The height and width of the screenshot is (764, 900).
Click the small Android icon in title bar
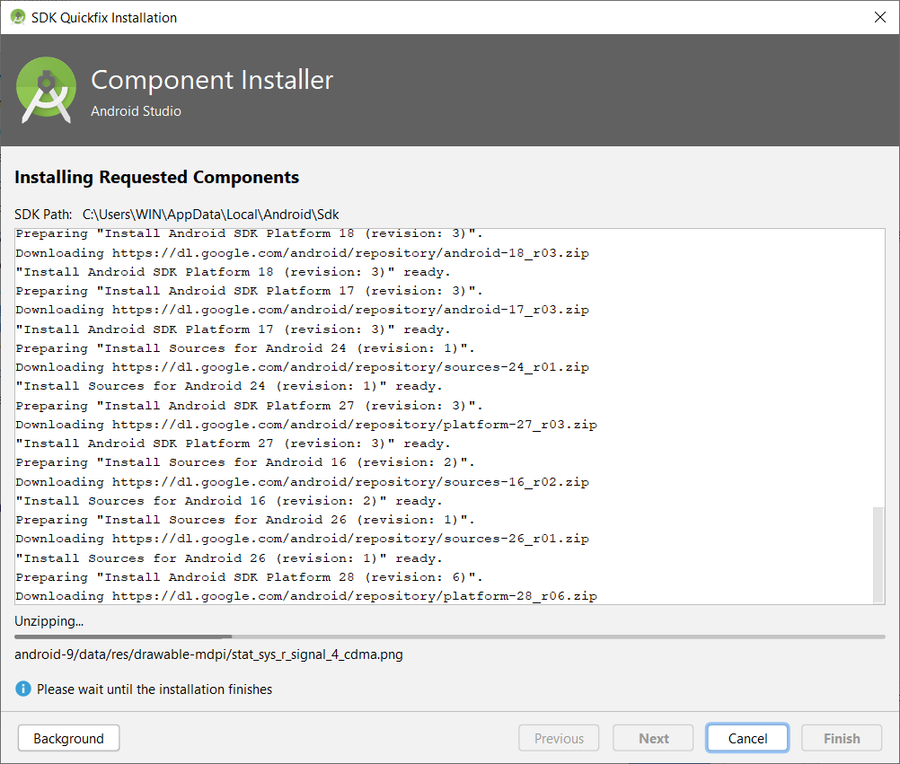pos(17,17)
